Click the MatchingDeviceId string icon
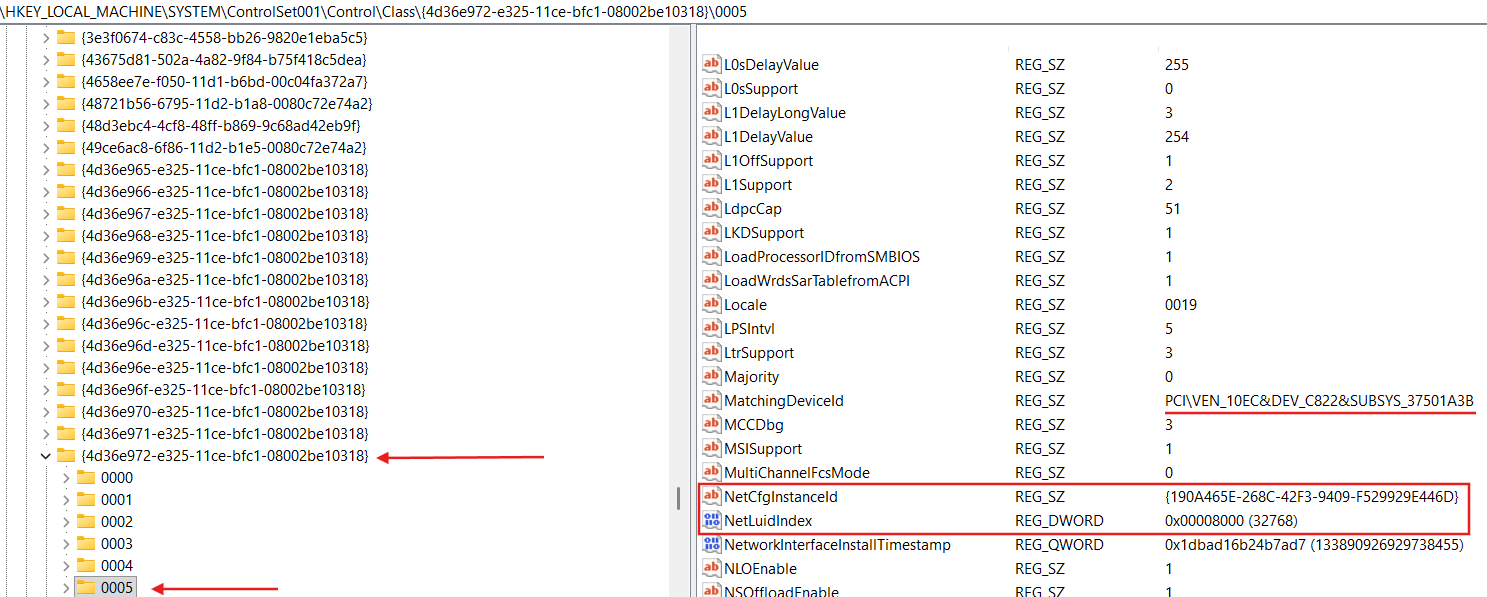 pyautogui.click(x=712, y=401)
